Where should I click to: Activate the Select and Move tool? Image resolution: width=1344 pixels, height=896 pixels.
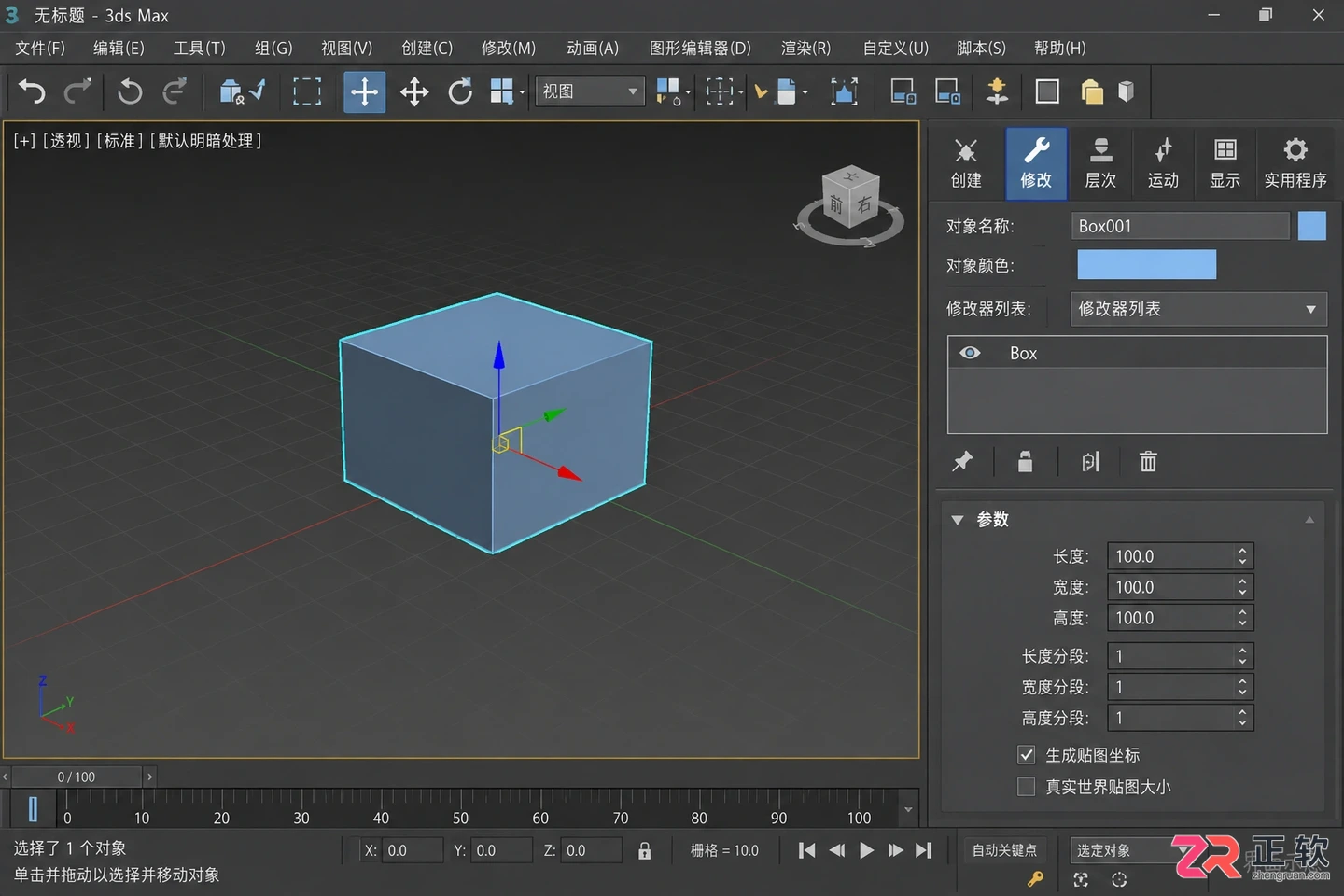364,91
